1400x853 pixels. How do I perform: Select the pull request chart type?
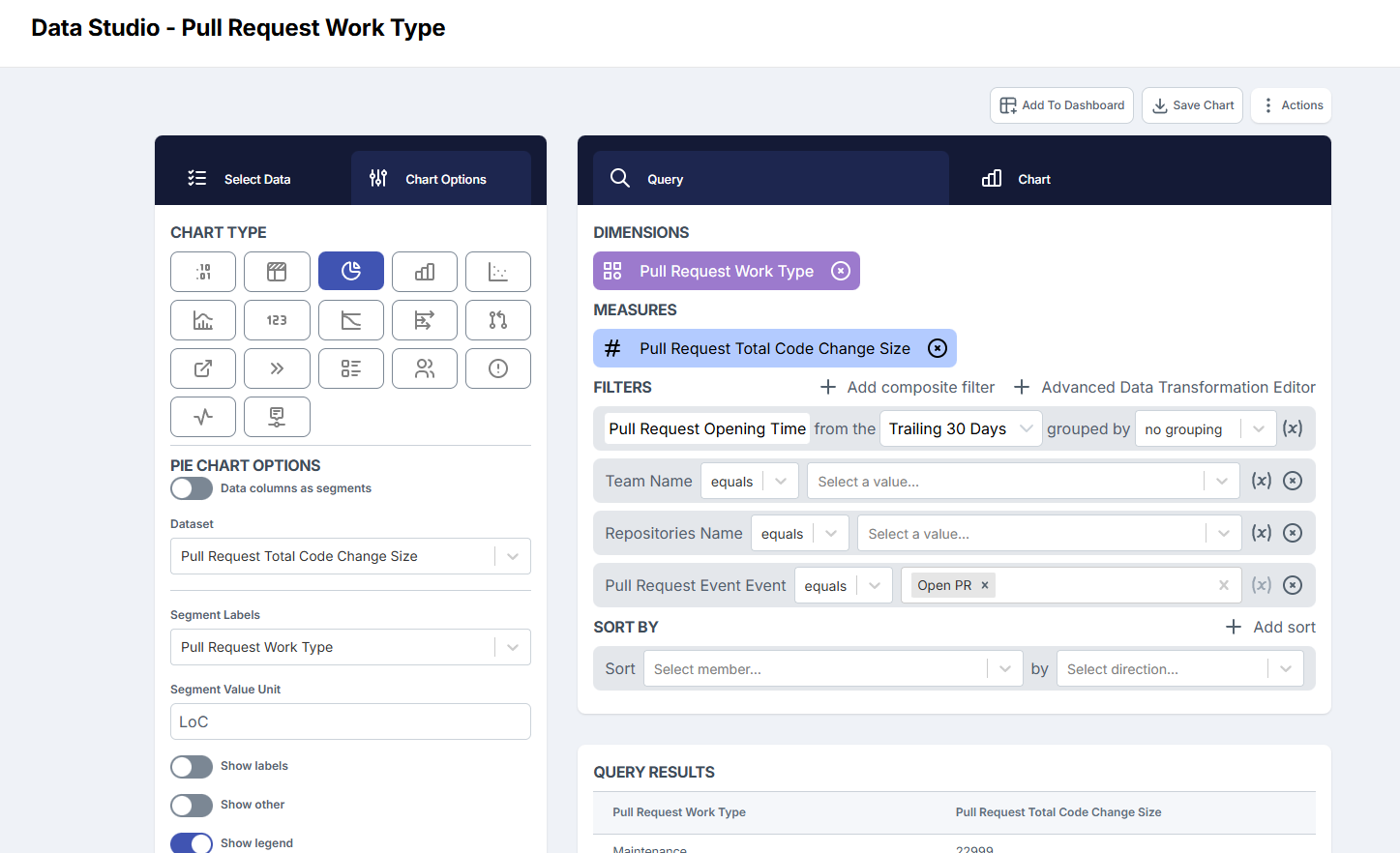click(498, 320)
